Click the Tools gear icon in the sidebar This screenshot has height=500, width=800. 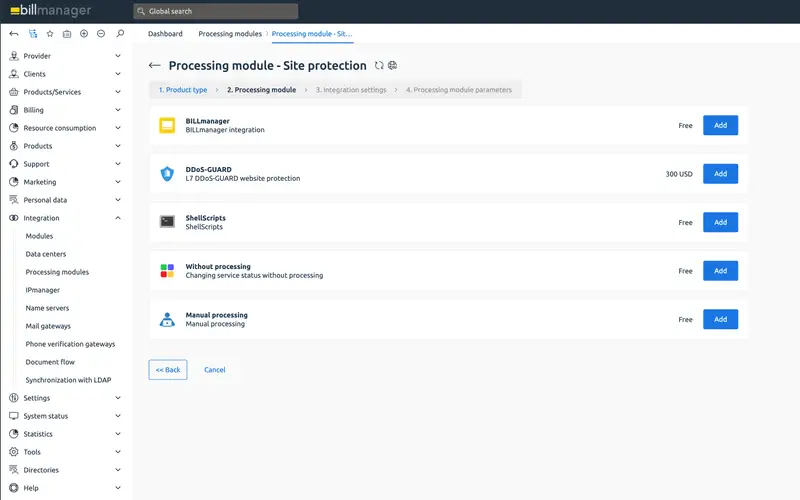(x=14, y=452)
